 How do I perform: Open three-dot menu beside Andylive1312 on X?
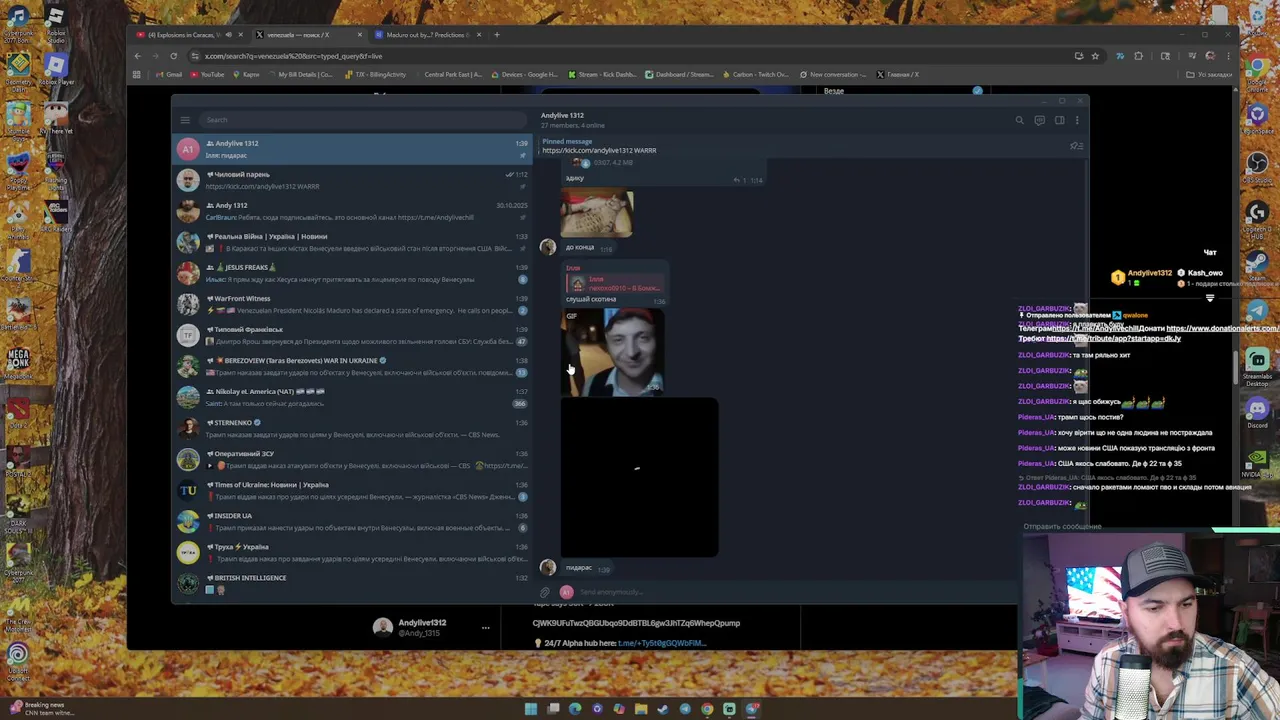tap(486, 628)
